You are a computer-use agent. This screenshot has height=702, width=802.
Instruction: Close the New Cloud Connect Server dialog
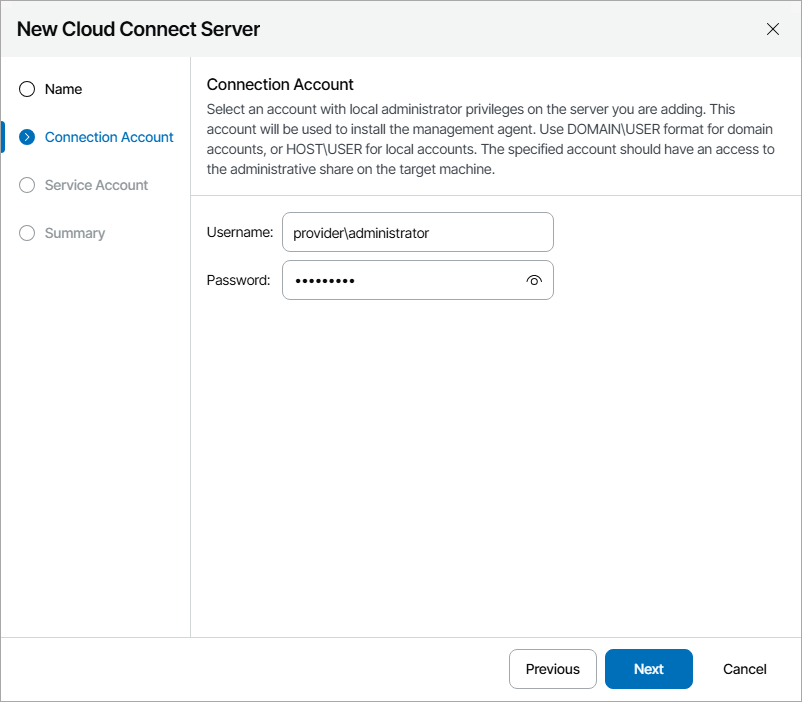tap(773, 29)
